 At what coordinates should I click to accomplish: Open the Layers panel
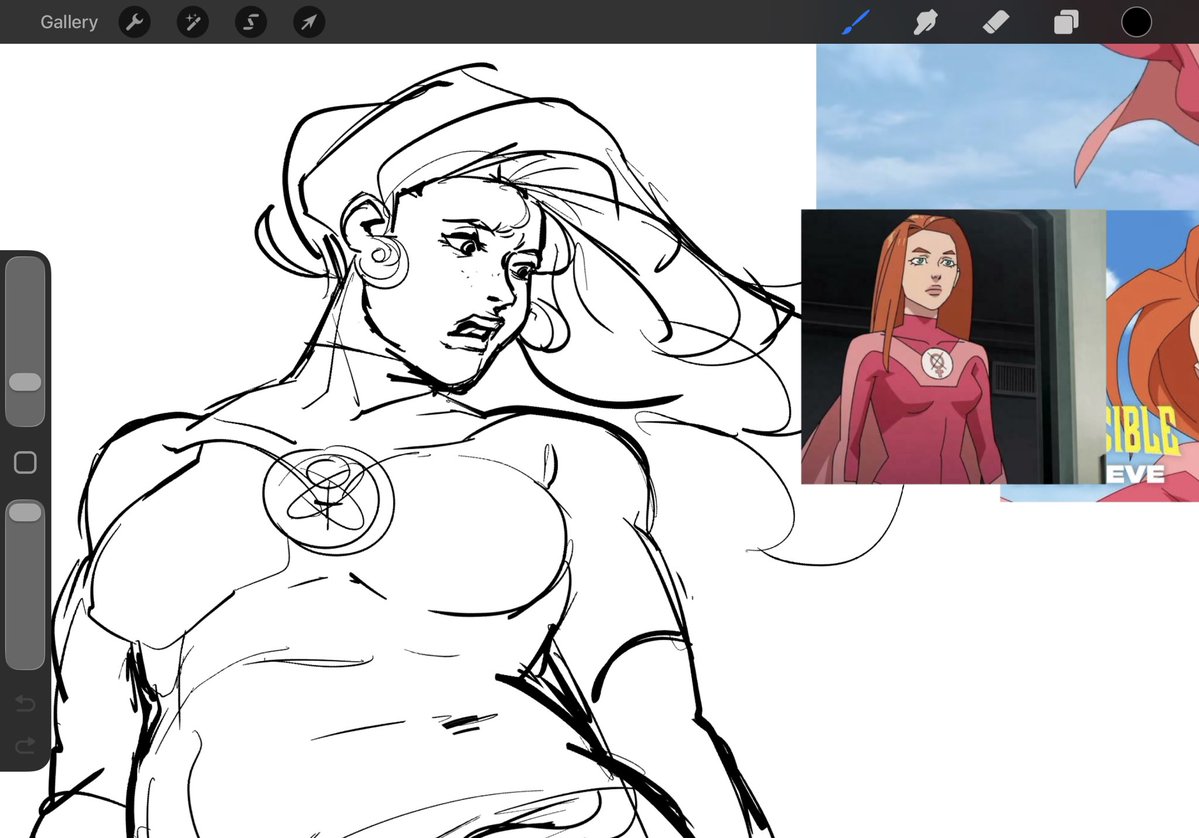click(x=1066, y=21)
